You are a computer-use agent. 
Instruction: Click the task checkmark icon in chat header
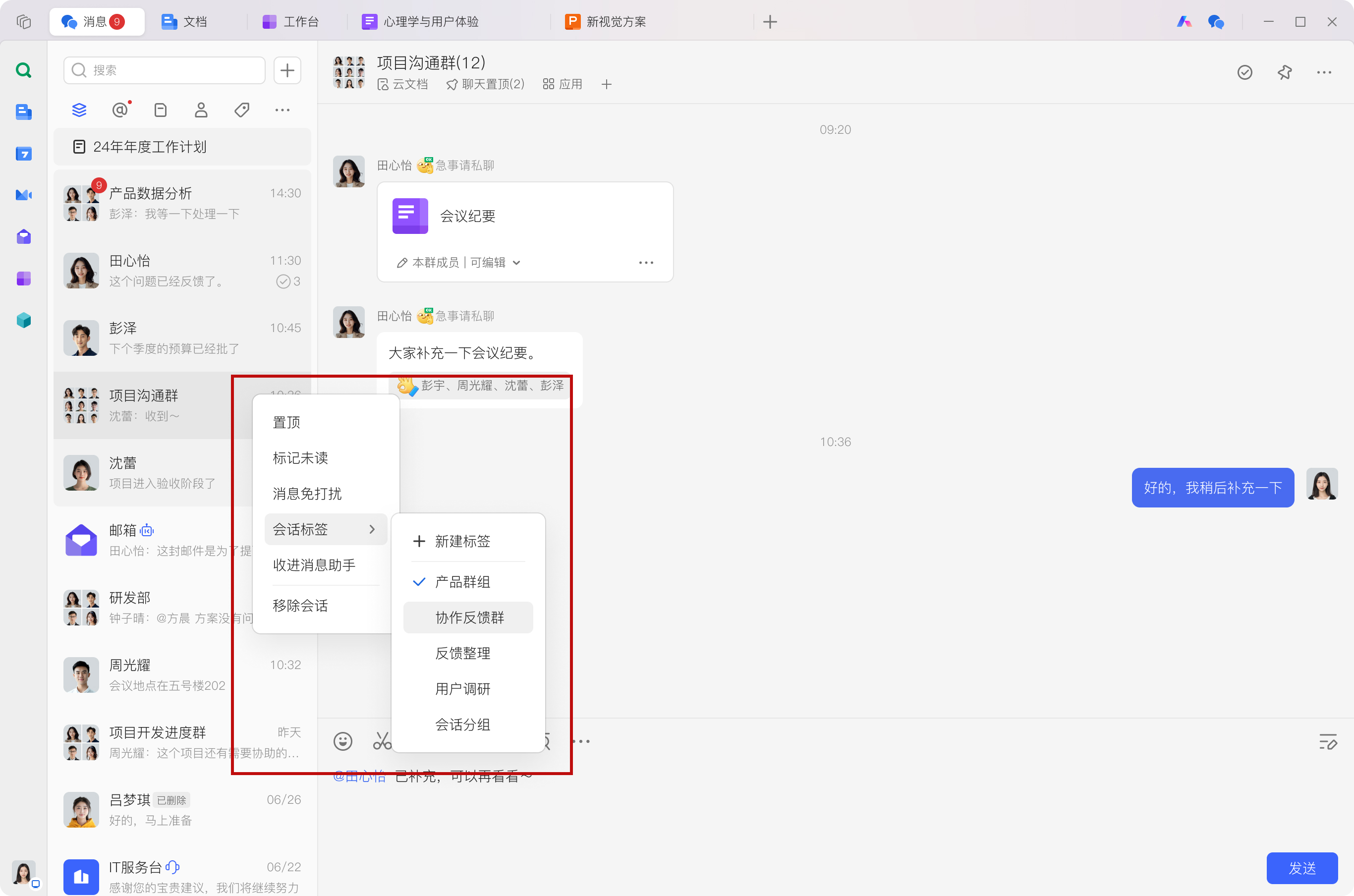pyautogui.click(x=1244, y=72)
